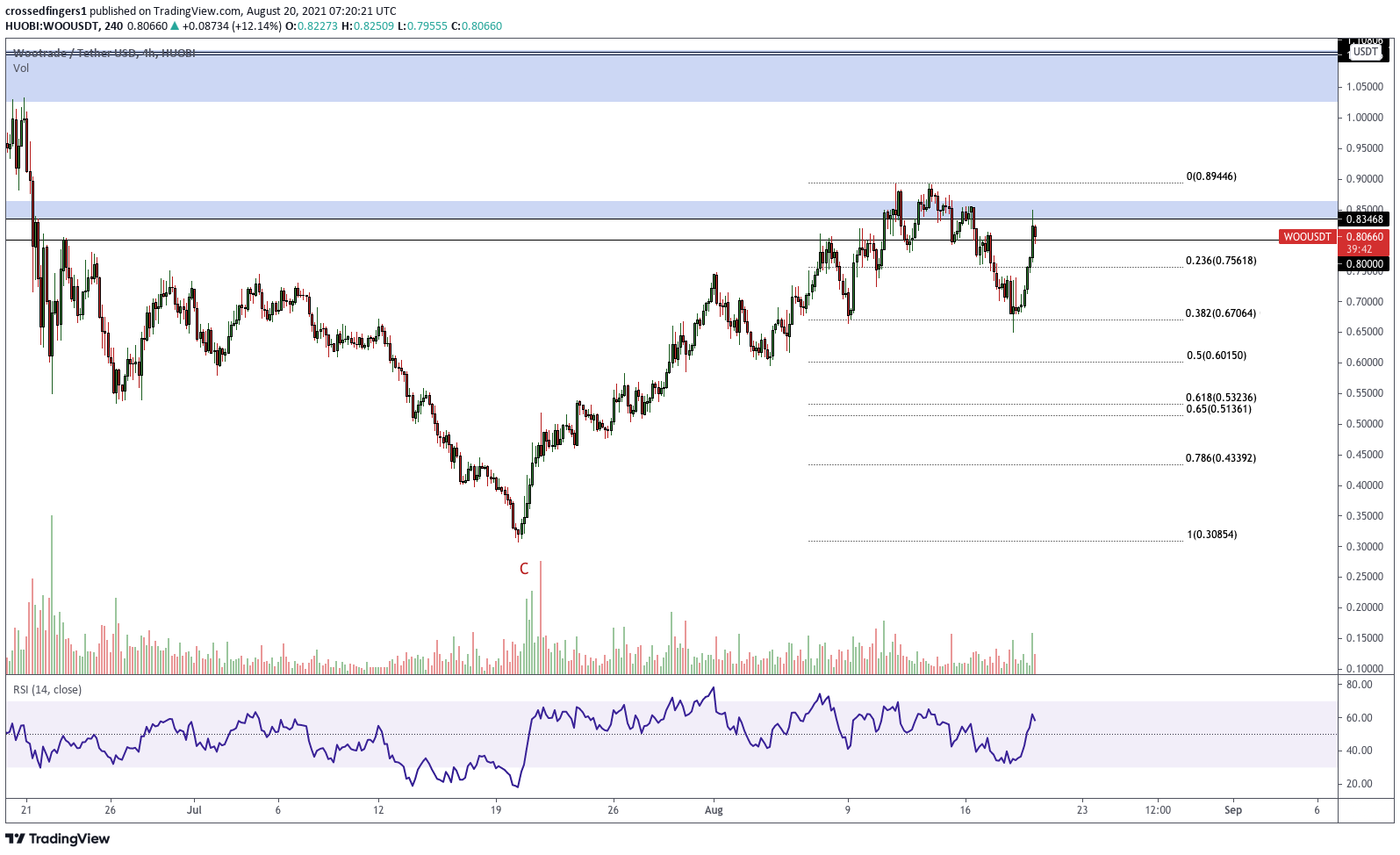Click the USDT currency badge
Screen dimensions: 1400x855
[x=1366, y=52]
